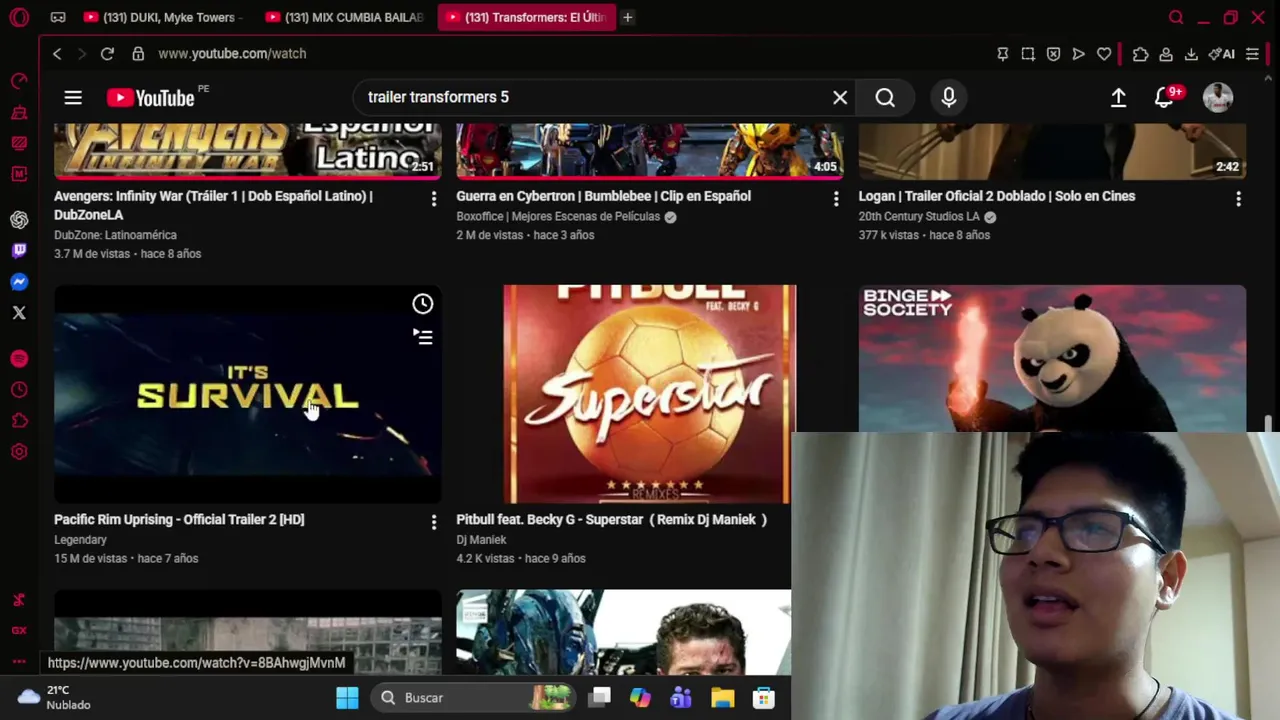Open the Aria AI button in toolbar
The height and width of the screenshot is (720, 1280).
pyautogui.click(x=1221, y=54)
